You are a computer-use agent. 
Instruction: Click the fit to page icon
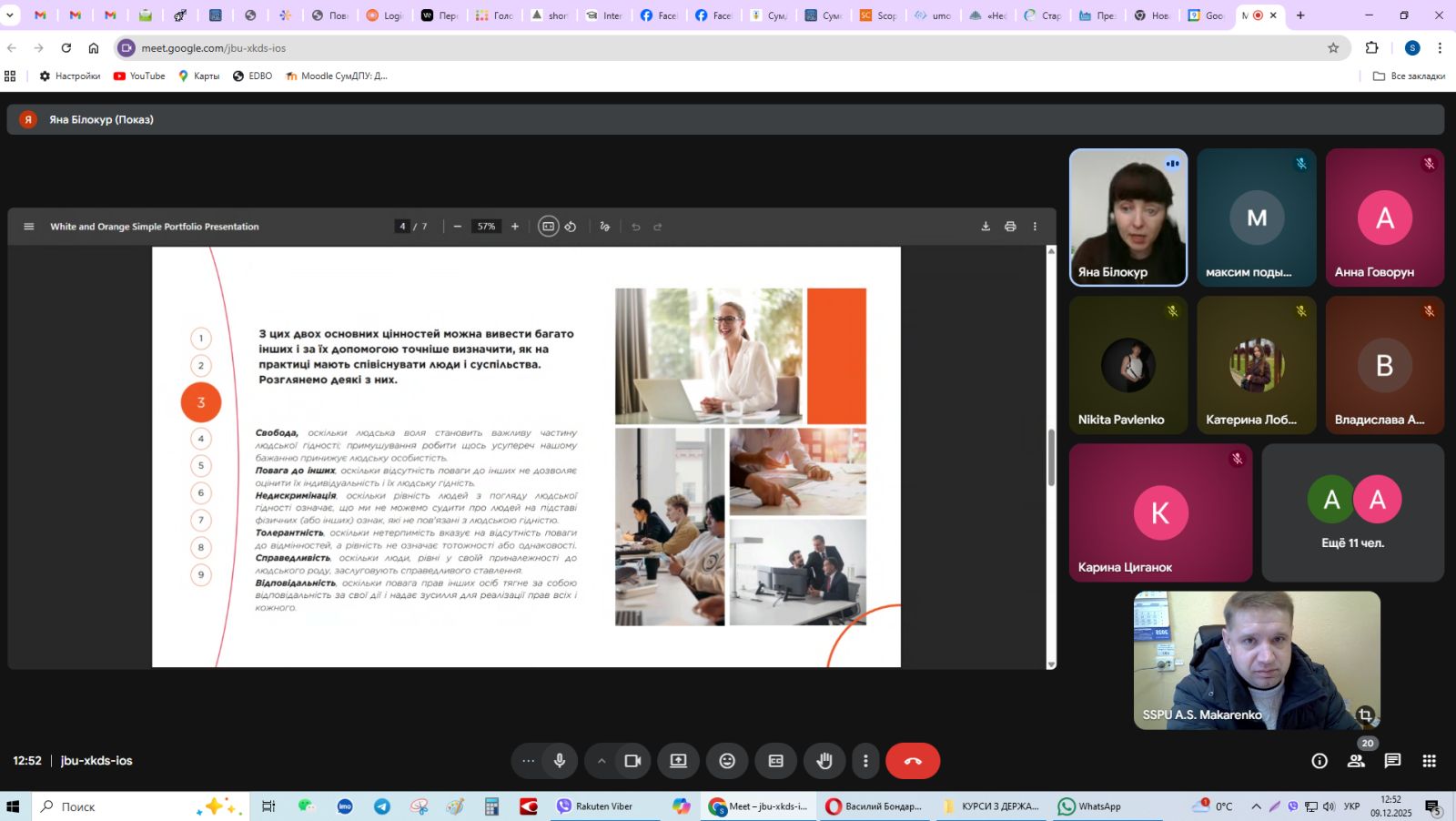click(x=548, y=227)
